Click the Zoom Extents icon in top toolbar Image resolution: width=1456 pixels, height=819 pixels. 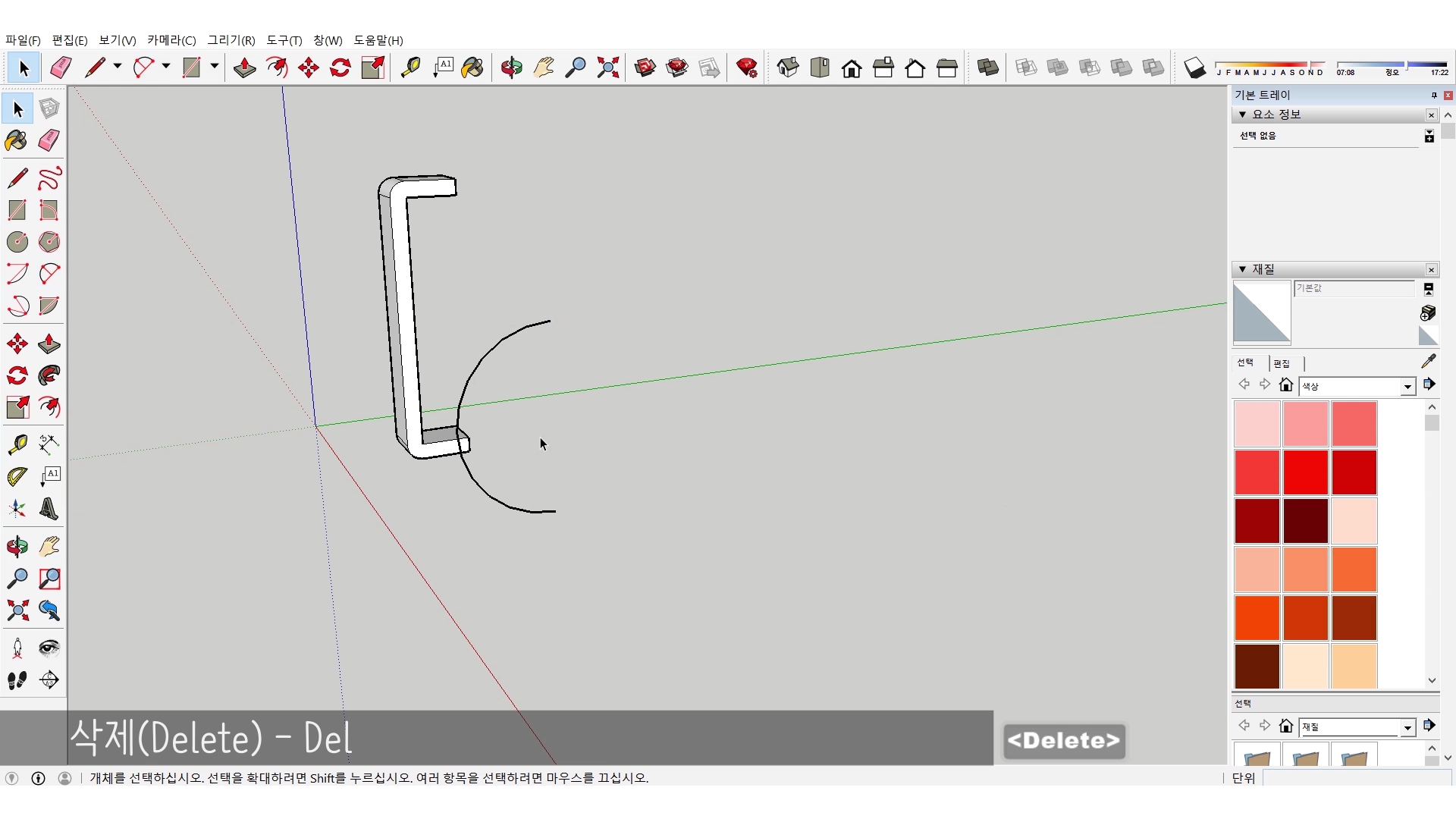[607, 67]
